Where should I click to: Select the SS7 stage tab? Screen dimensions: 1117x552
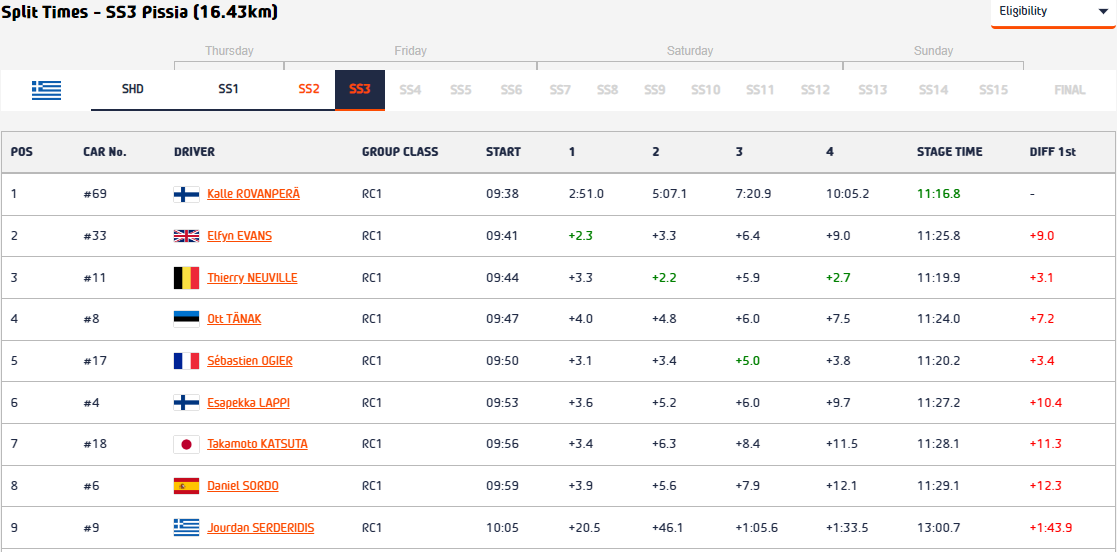561,90
